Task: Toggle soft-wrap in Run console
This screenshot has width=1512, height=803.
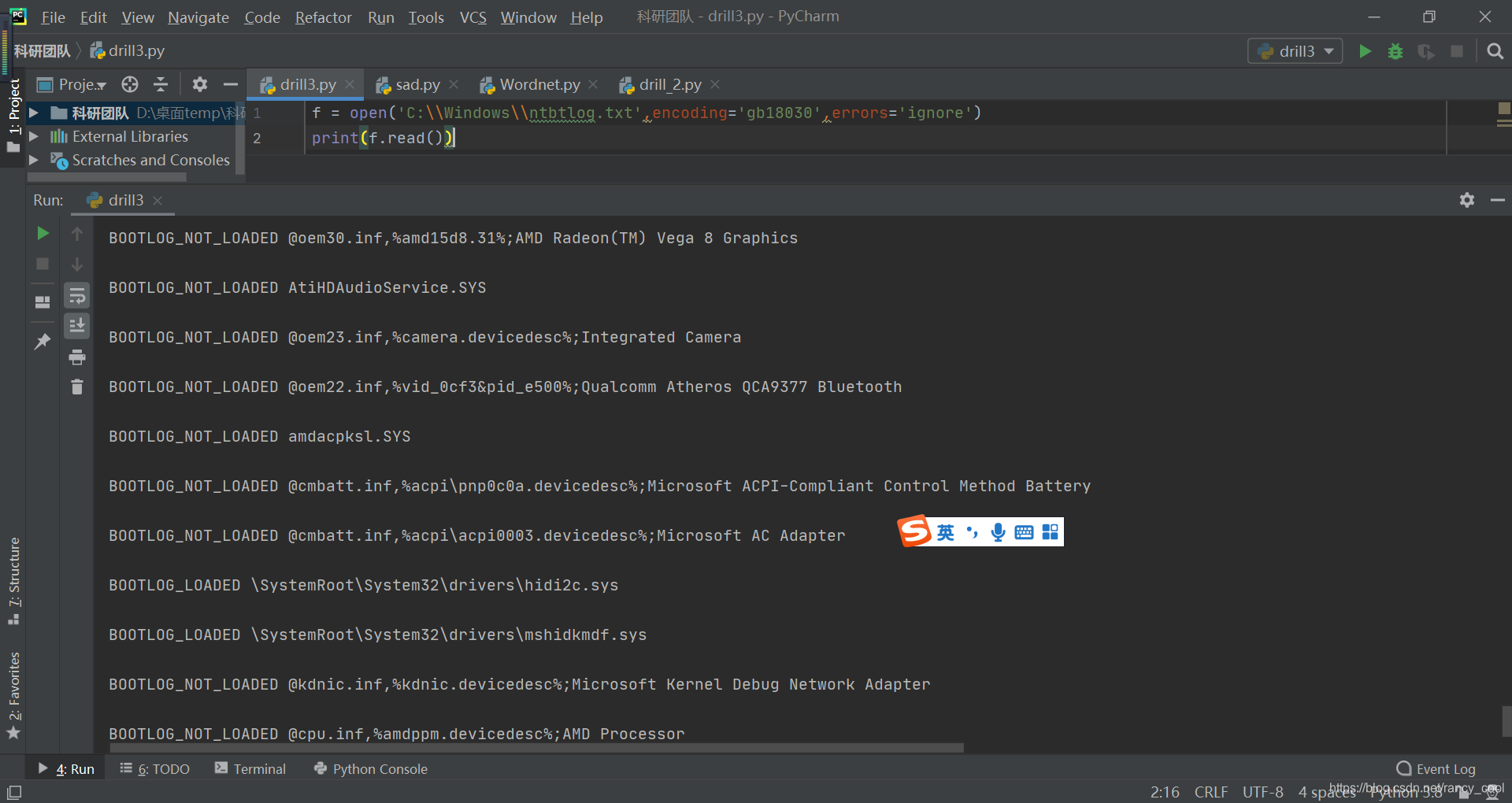Action: click(x=77, y=296)
